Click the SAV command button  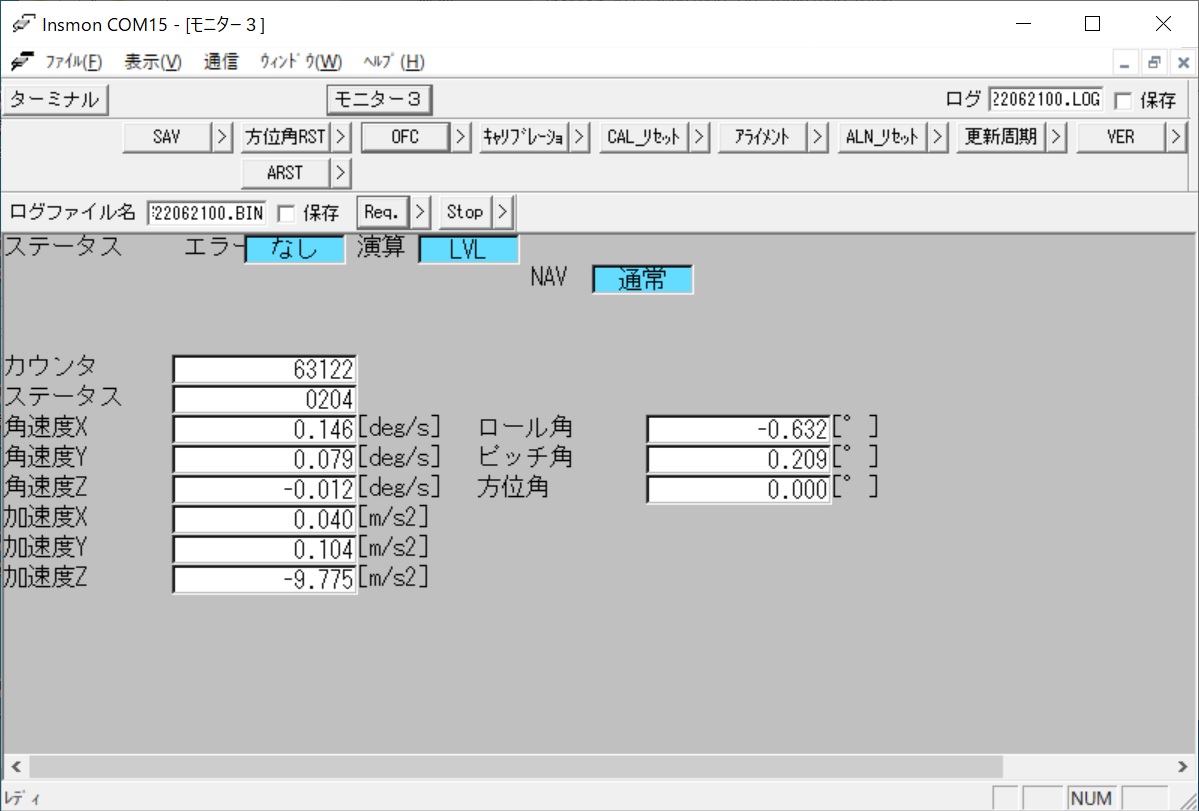point(167,137)
